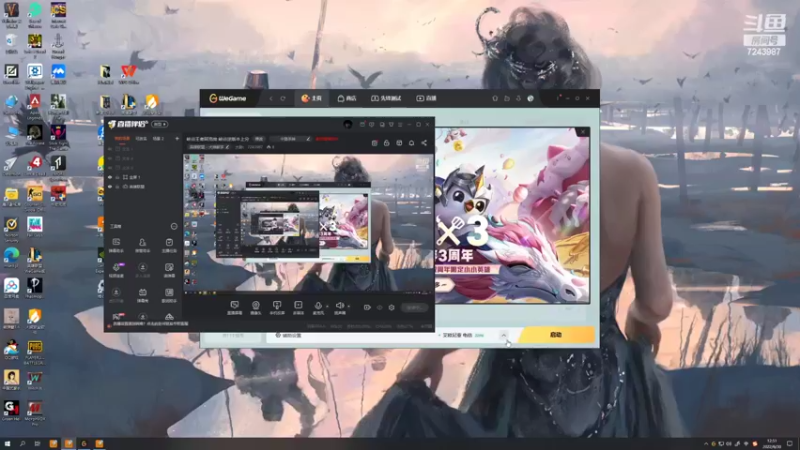Screen dimensions: 800x450
Task: Open streaming settings gear icon
Action: [391, 308]
